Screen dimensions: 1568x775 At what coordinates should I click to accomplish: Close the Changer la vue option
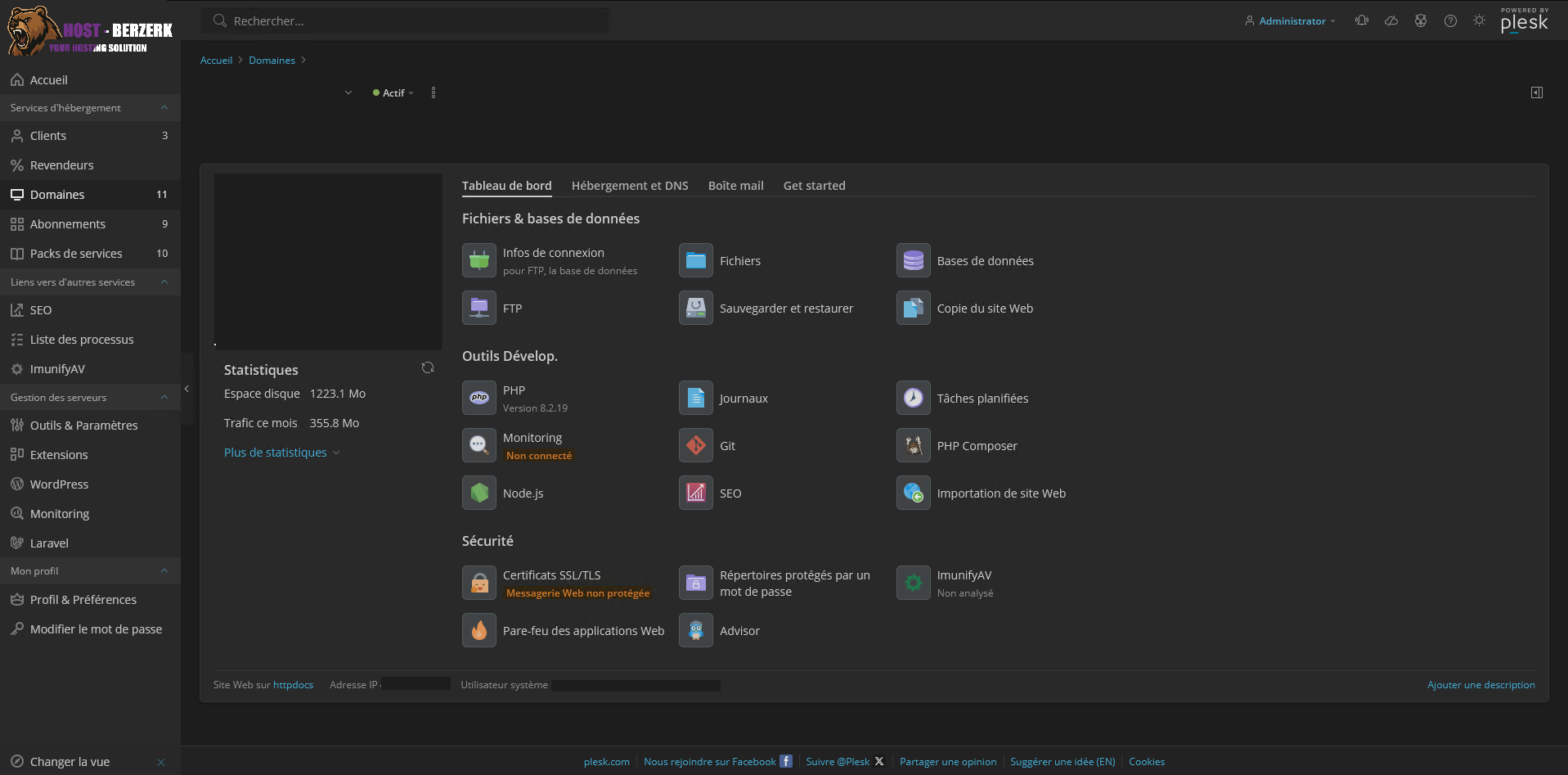(161, 762)
